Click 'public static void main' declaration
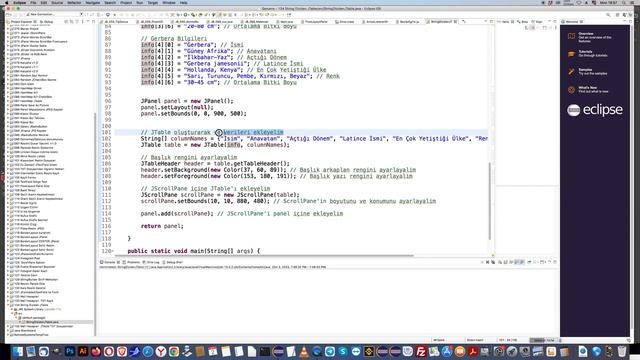 coord(193,251)
